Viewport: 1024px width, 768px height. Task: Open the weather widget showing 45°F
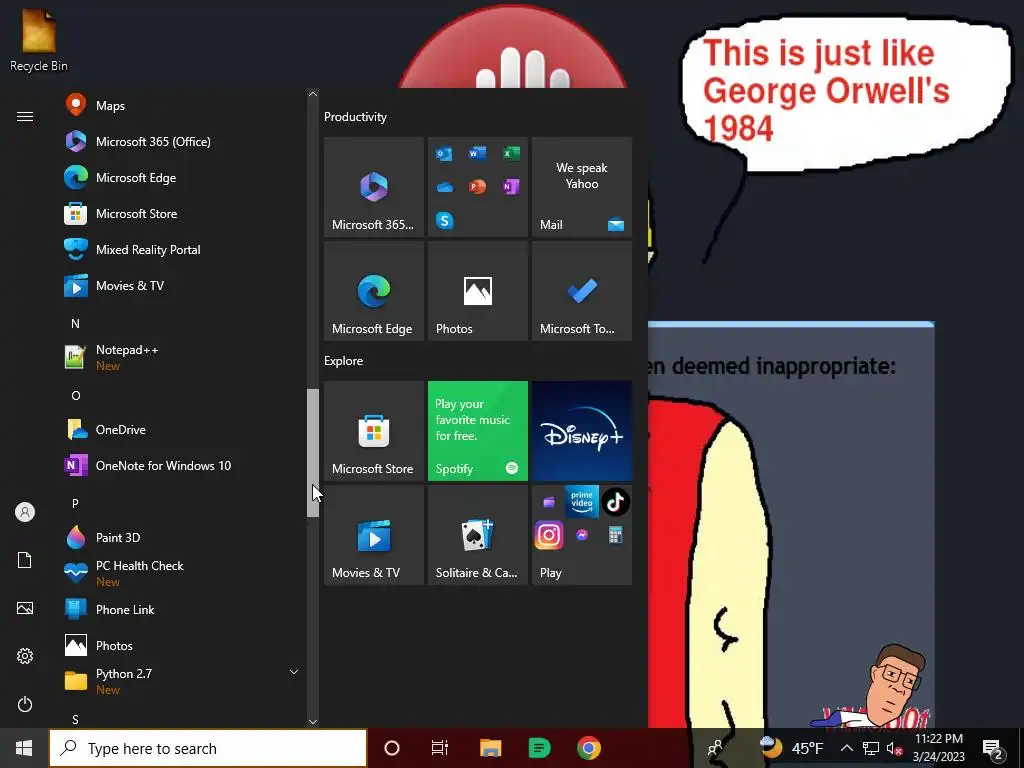coord(791,748)
